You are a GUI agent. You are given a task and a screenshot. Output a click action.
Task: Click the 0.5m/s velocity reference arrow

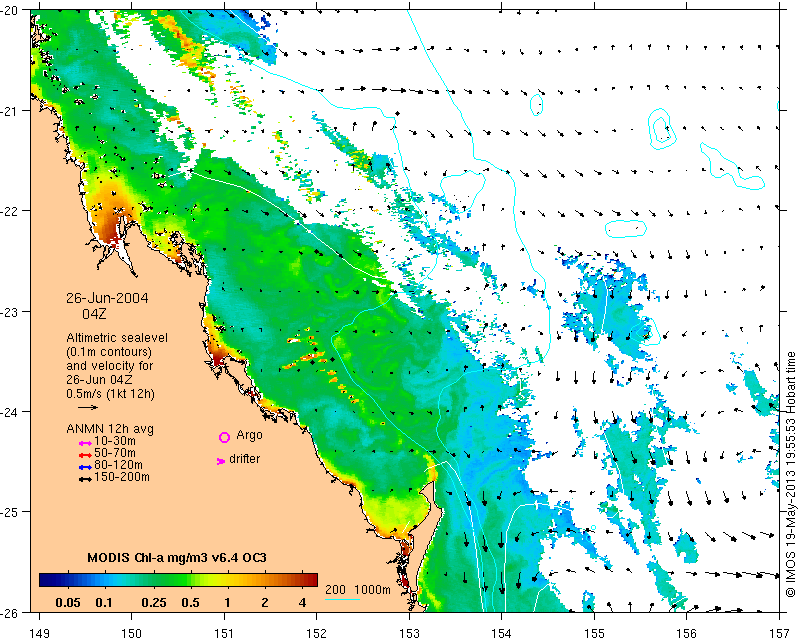click(x=88, y=407)
